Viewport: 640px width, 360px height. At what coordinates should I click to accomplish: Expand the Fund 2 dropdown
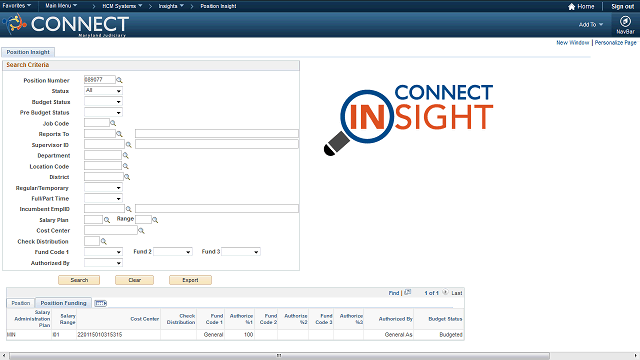173,252
